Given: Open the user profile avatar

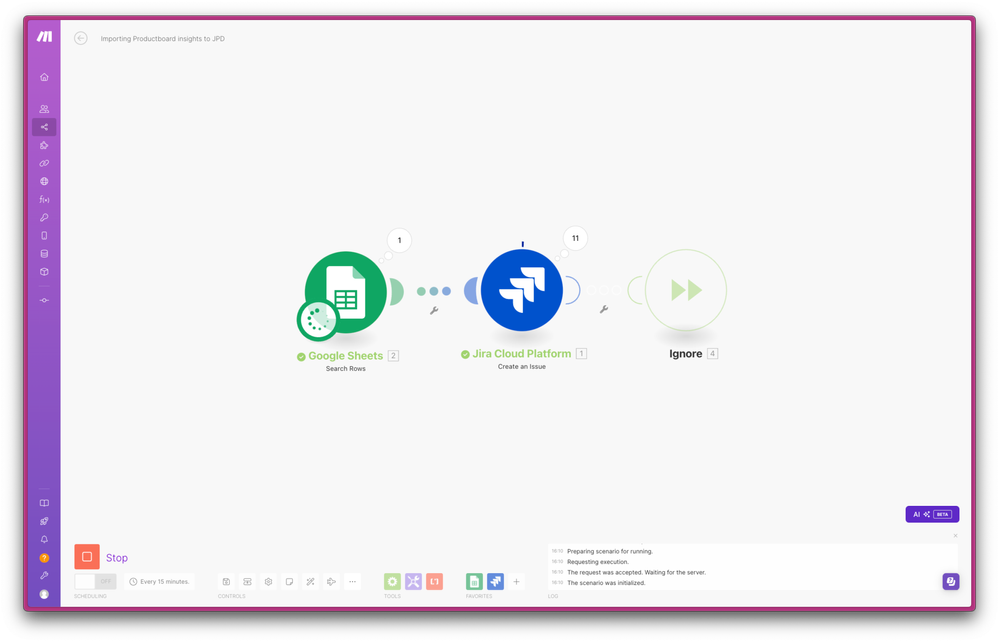Looking at the screenshot, I should 44,594.
